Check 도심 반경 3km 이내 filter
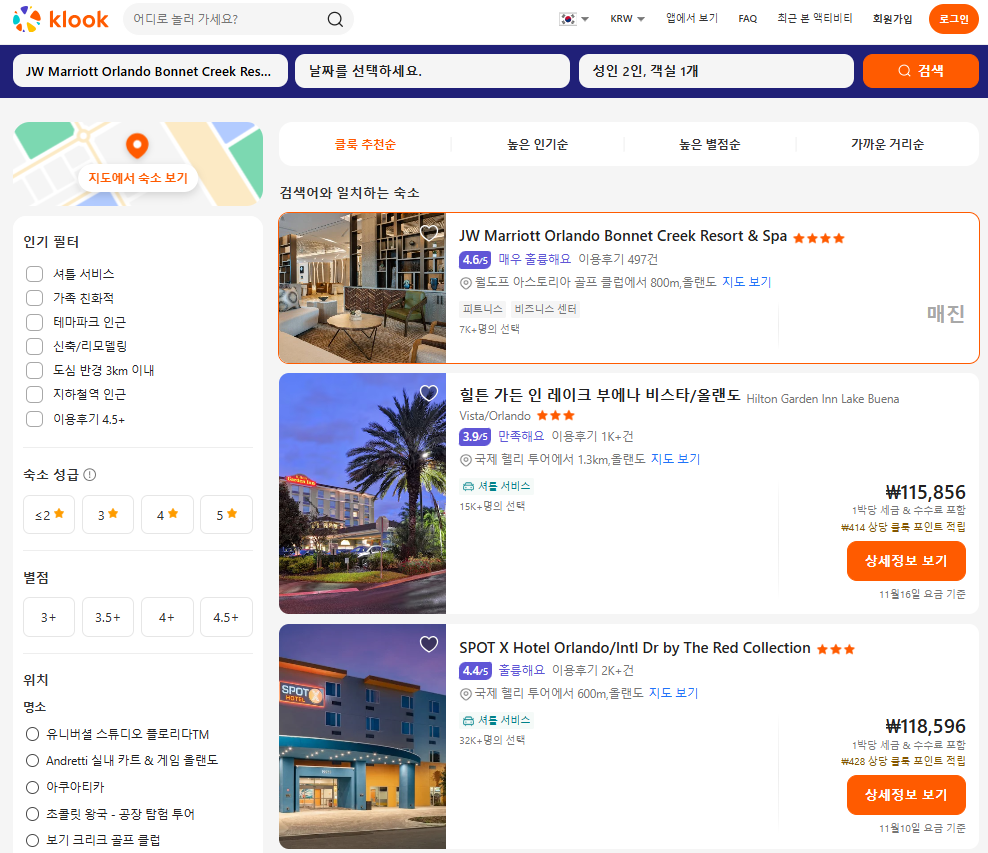The width and height of the screenshot is (988, 853). coord(35,370)
